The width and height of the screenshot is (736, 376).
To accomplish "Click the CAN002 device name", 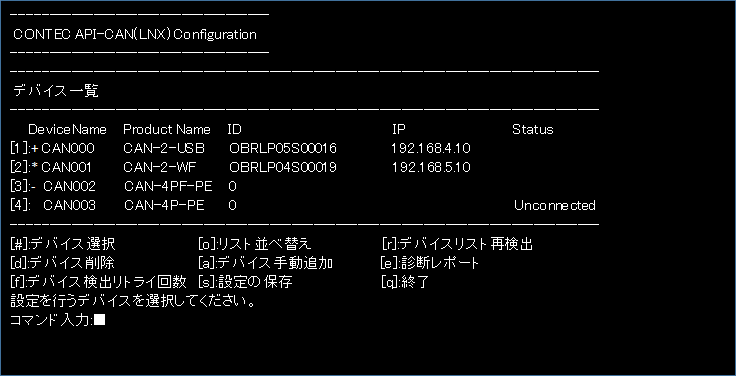I will 69,186.
